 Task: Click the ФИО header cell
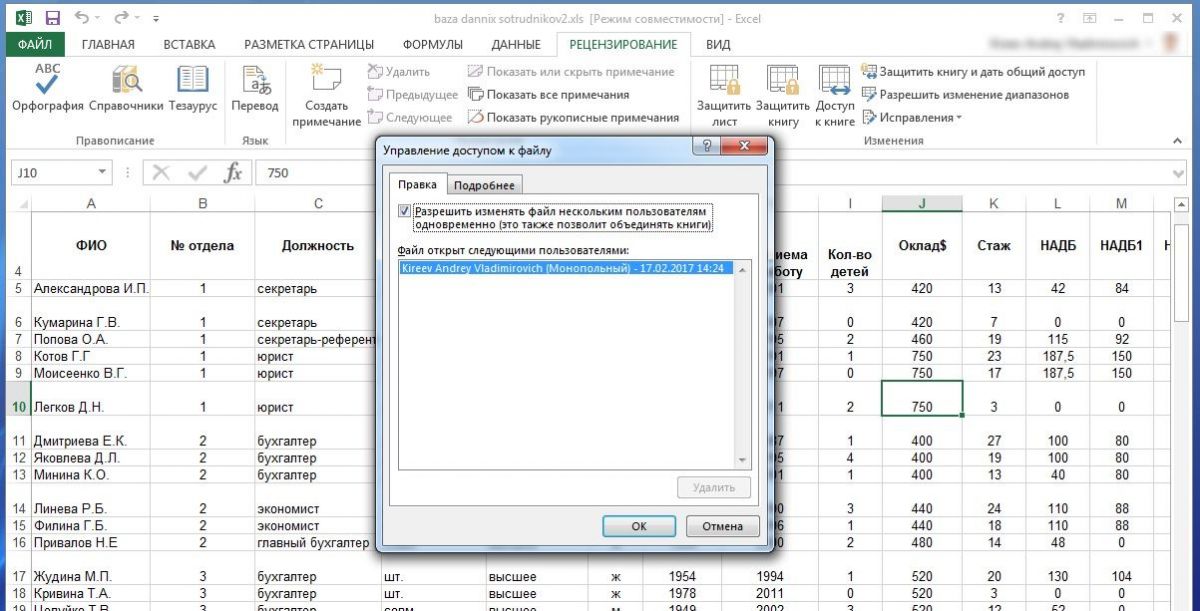tap(91, 245)
